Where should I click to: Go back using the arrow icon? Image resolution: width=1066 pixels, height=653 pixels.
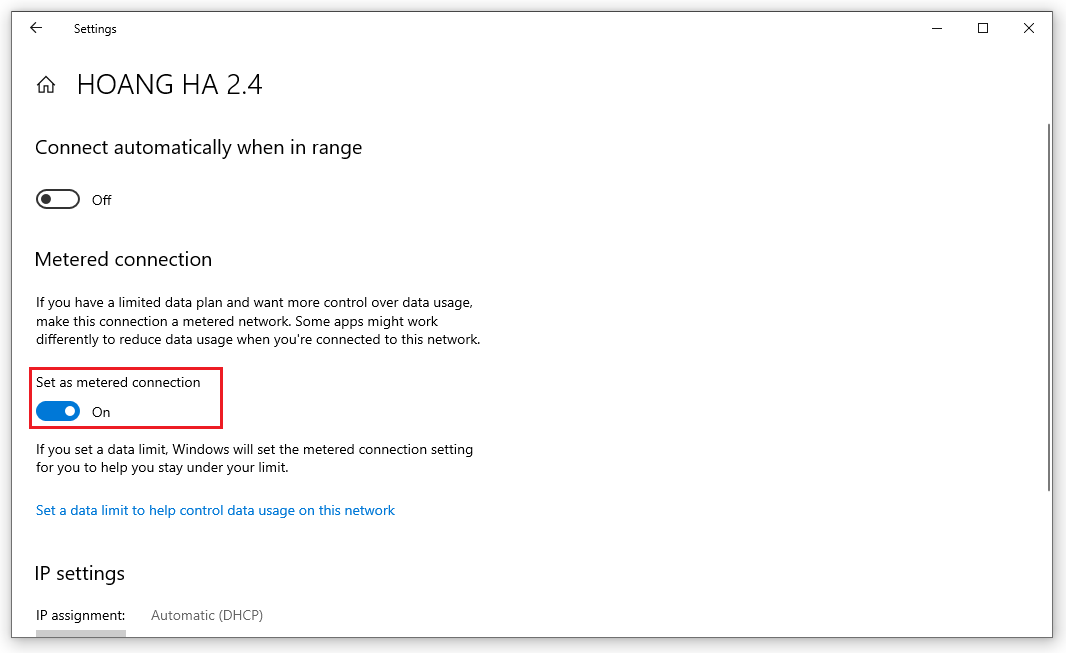point(36,28)
